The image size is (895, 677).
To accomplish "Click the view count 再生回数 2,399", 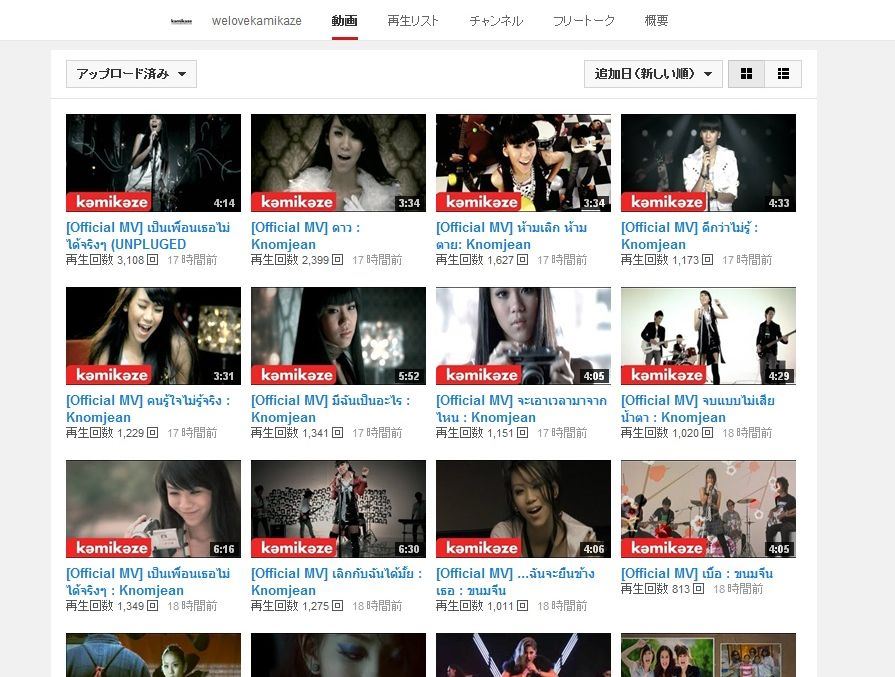I will point(297,260).
